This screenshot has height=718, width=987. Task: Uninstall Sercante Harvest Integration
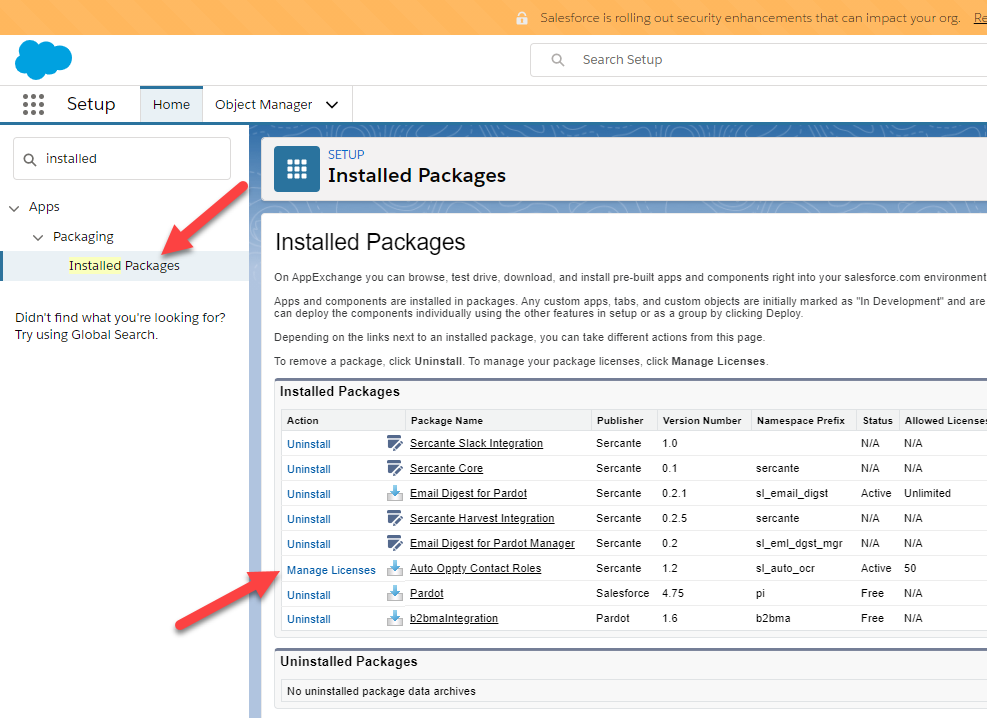(308, 519)
